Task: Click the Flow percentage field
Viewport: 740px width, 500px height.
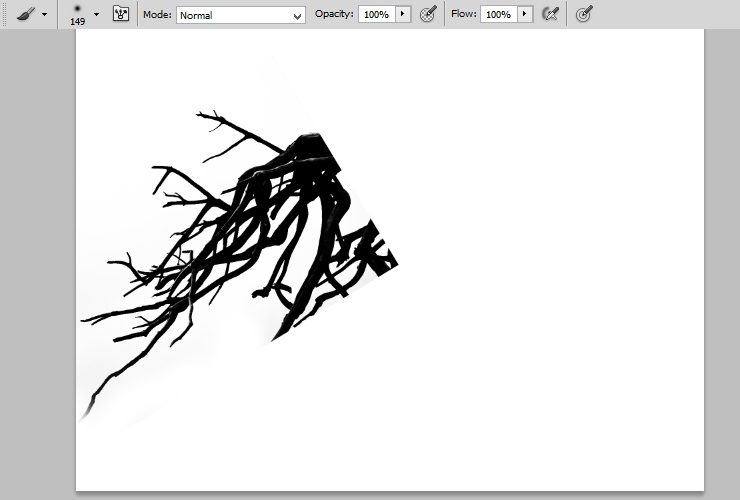Action: point(498,15)
